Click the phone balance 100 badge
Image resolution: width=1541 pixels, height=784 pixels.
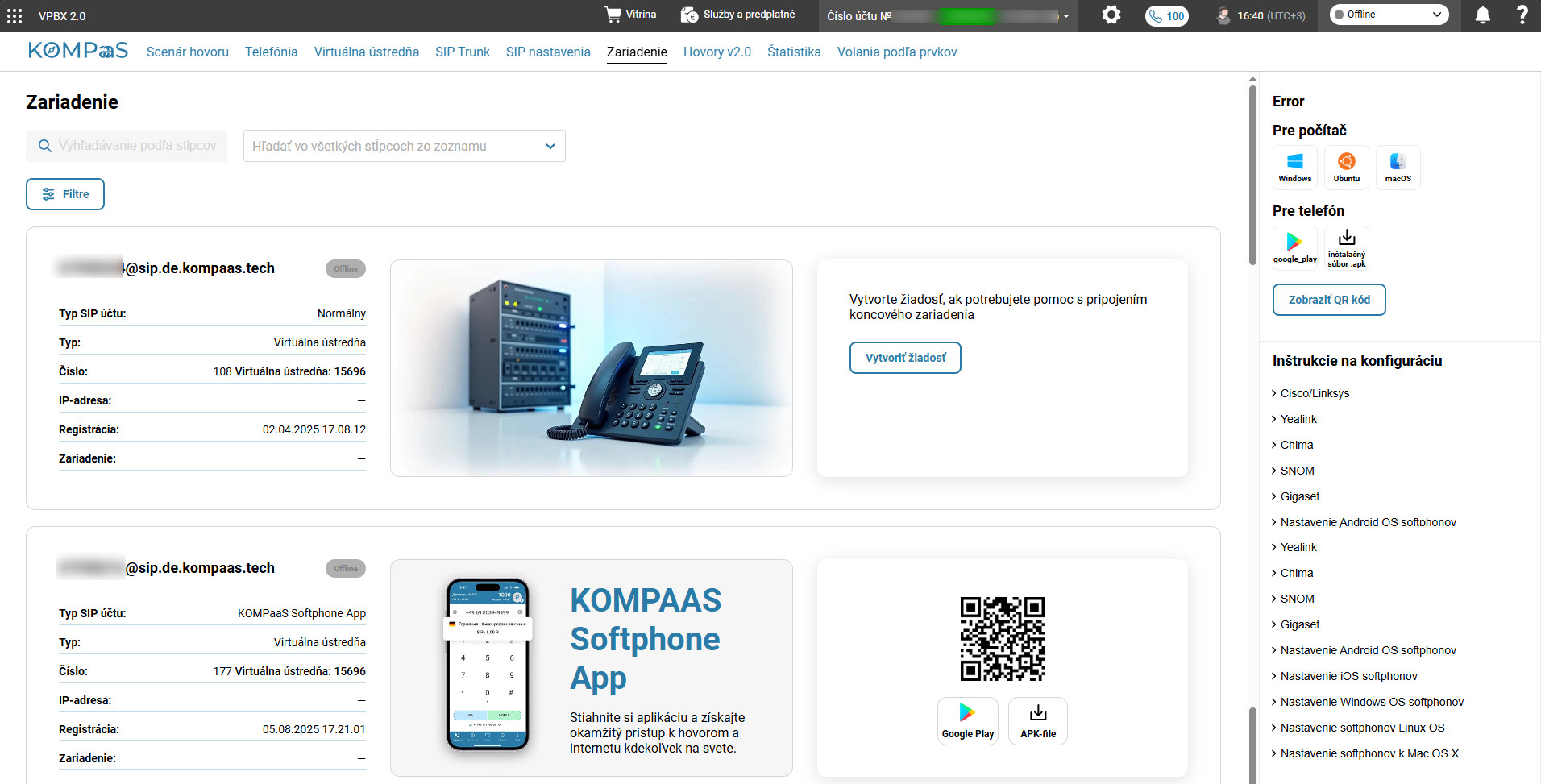(1167, 15)
